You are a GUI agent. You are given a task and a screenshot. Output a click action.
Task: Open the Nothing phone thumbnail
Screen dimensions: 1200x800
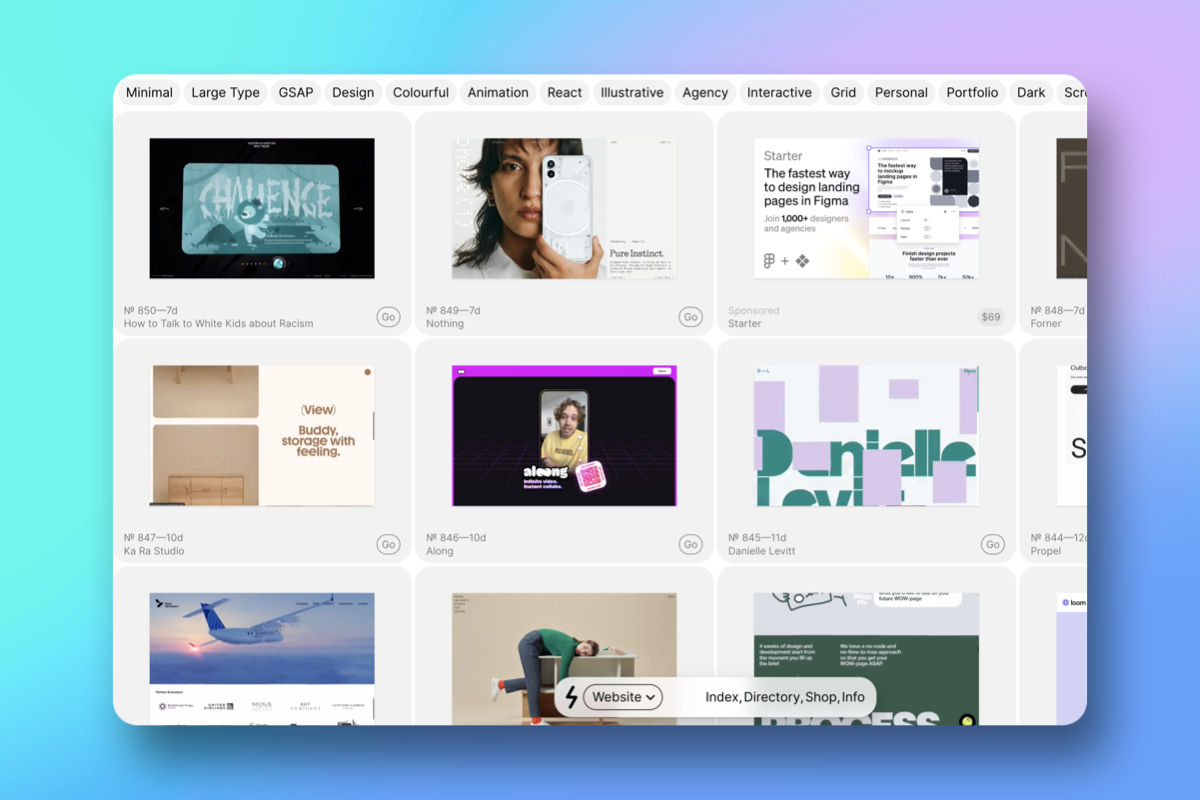coord(564,208)
